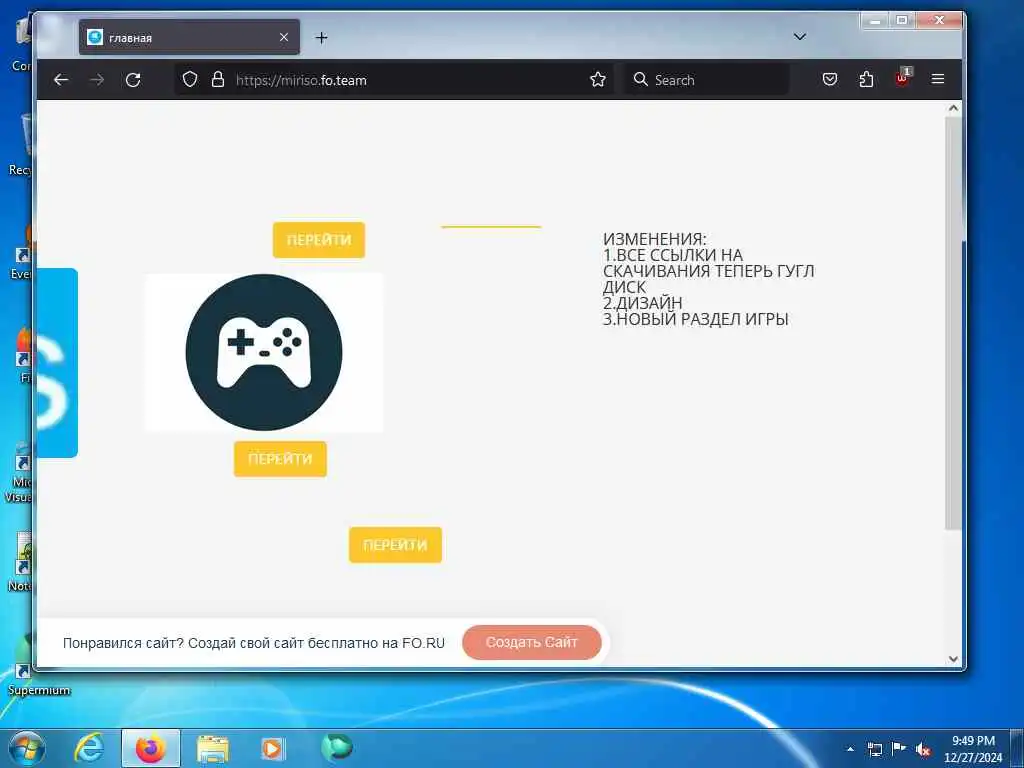
Task: Click the site security padlock icon
Action: coord(218,80)
